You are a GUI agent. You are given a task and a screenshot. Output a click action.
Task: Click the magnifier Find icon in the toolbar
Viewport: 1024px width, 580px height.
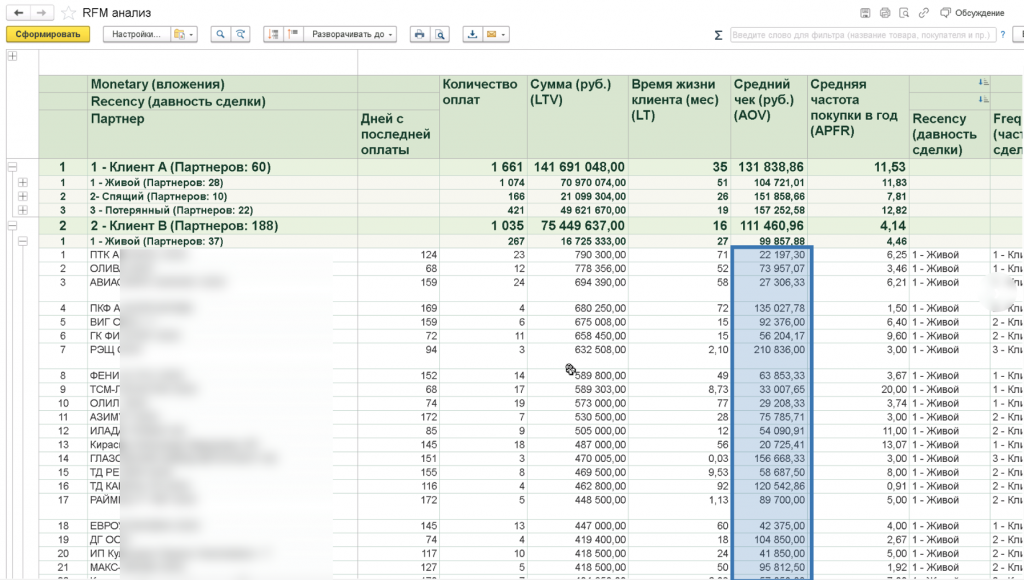click(x=221, y=34)
